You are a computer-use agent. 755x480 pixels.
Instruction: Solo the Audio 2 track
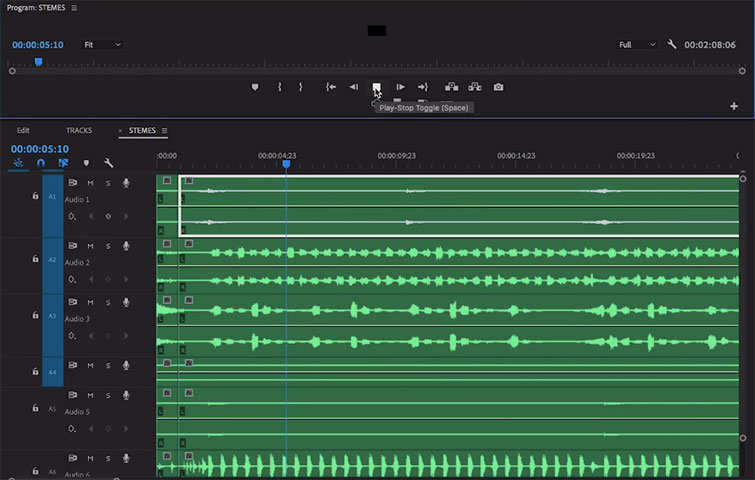click(x=107, y=246)
